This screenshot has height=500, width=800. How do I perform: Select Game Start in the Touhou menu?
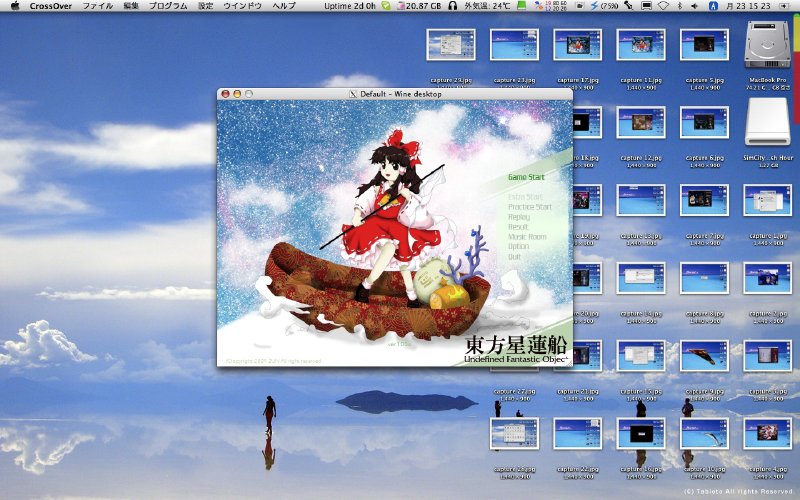(x=526, y=177)
